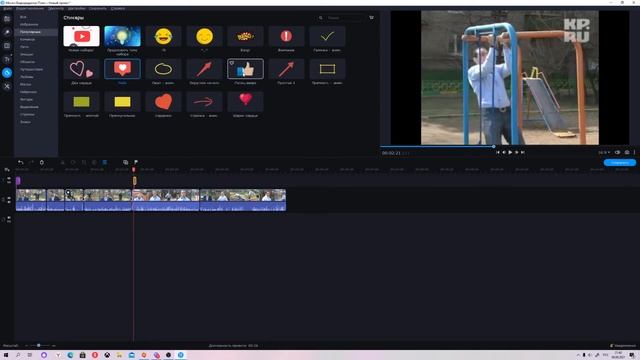Open the more tools wrench icon

point(7,86)
